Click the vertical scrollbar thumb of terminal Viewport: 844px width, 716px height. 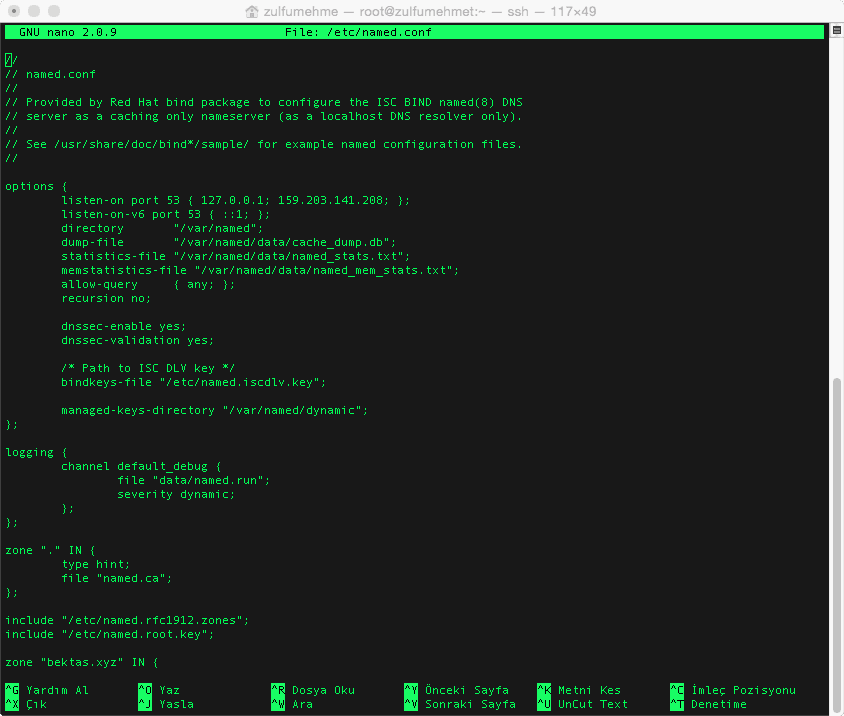[x=836, y=544]
